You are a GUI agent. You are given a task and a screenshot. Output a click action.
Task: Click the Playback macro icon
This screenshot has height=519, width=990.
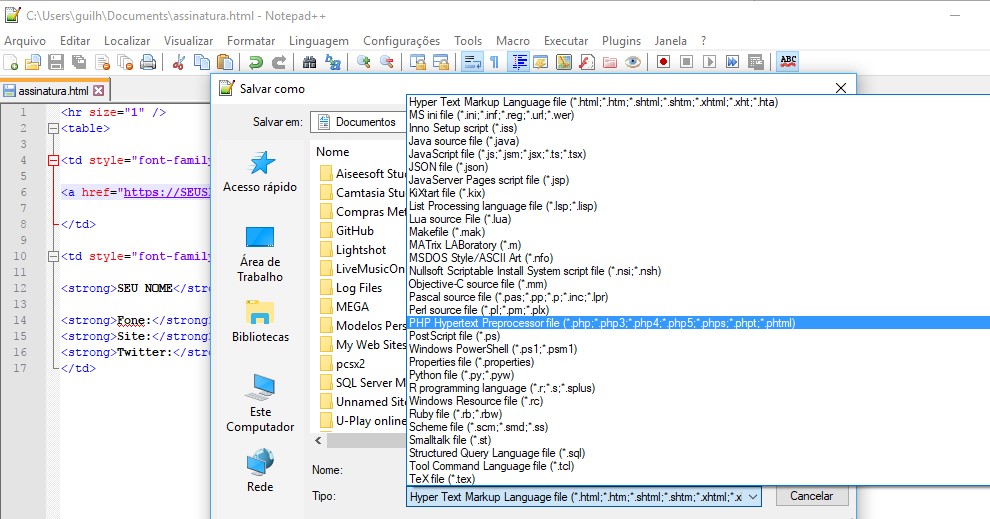click(710, 62)
